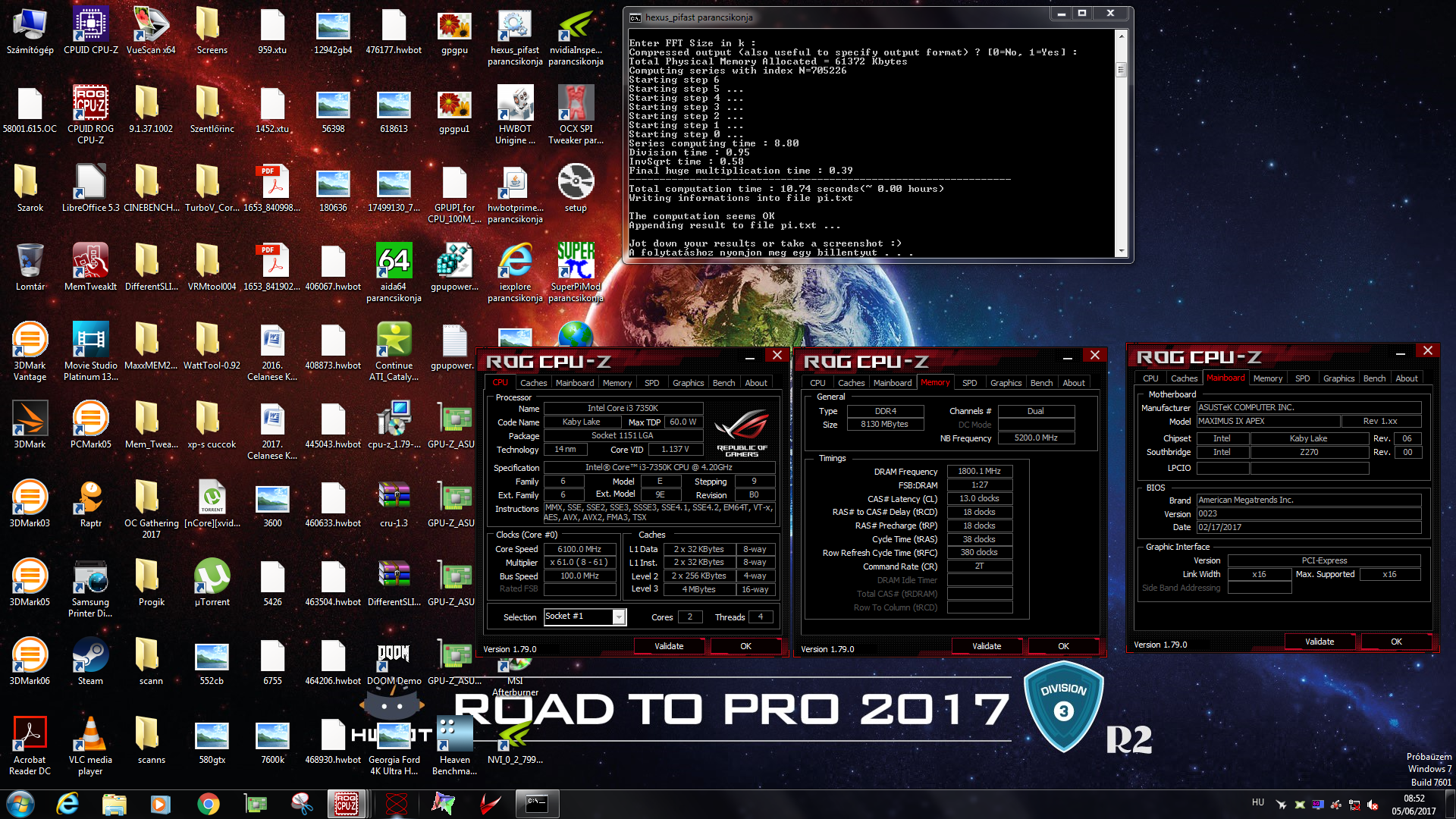Click OK in the CPU tab window

tap(745, 646)
